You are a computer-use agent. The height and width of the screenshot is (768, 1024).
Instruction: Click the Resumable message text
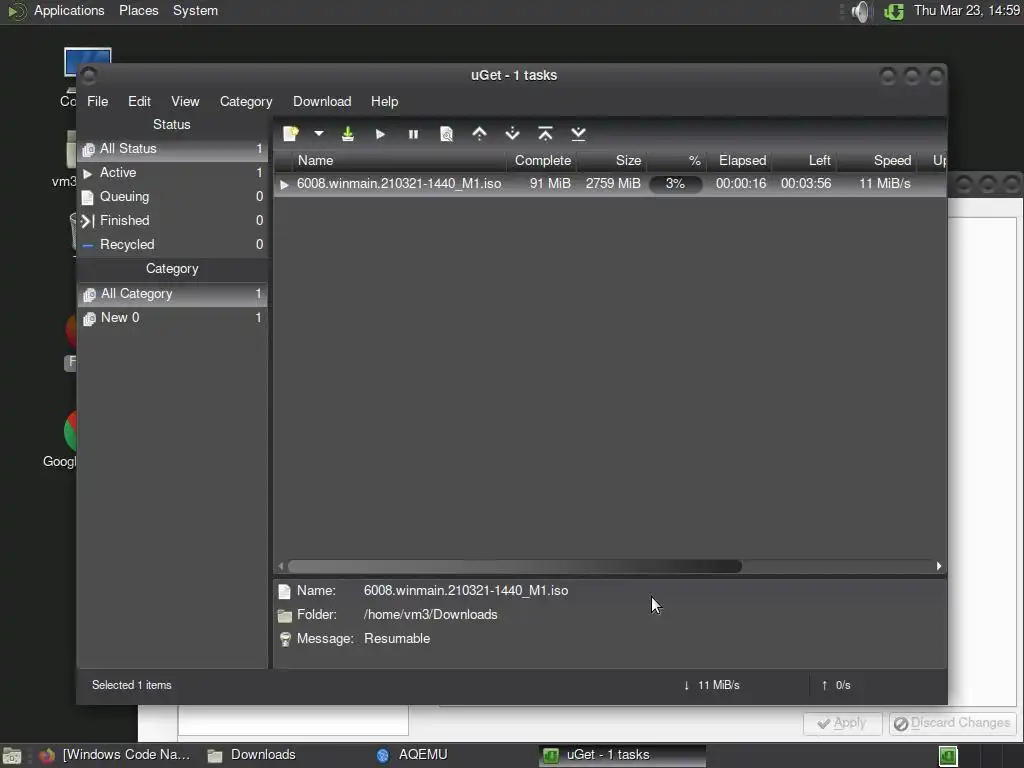397,639
